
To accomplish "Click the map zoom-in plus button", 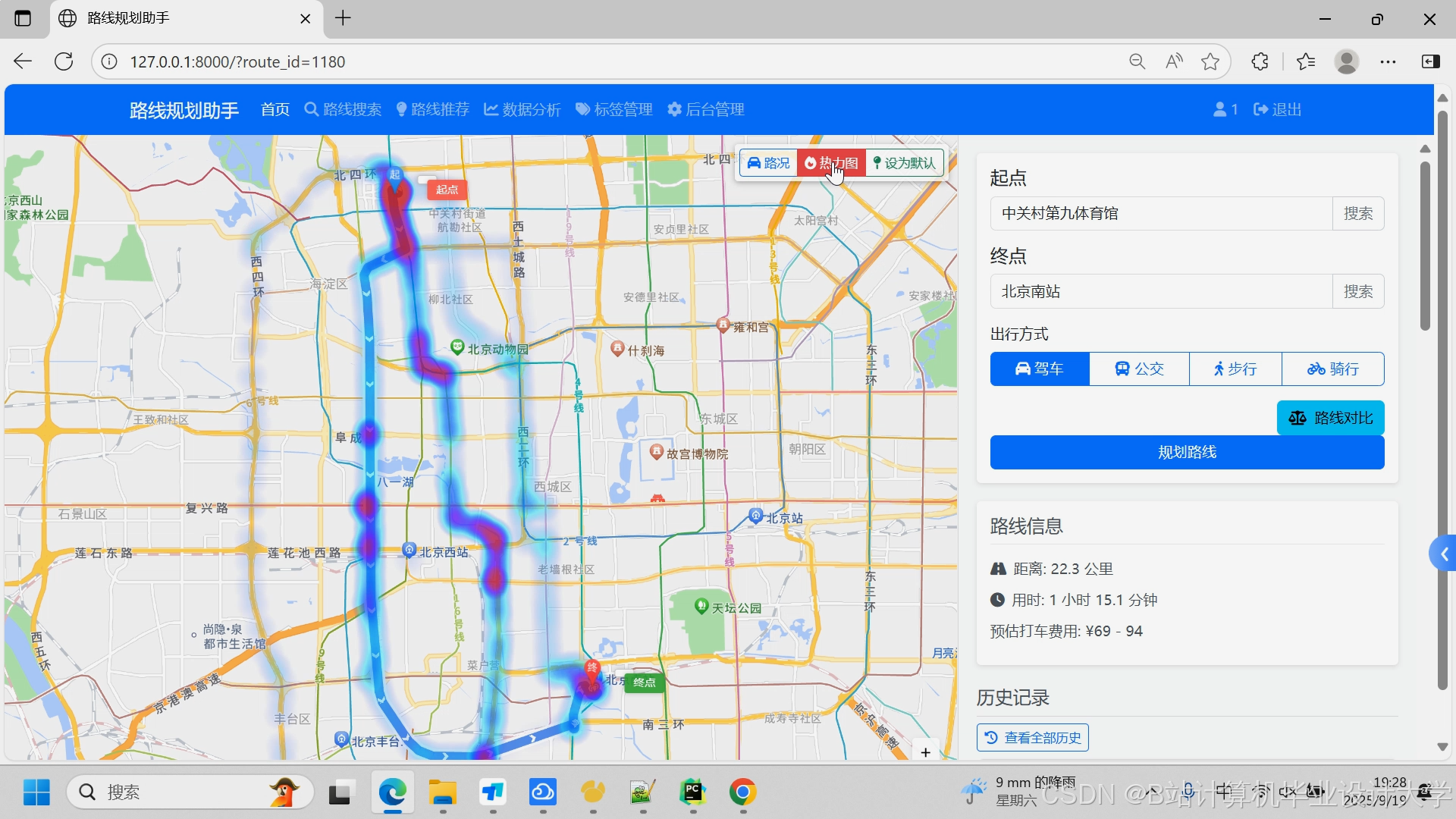I will click(x=925, y=752).
